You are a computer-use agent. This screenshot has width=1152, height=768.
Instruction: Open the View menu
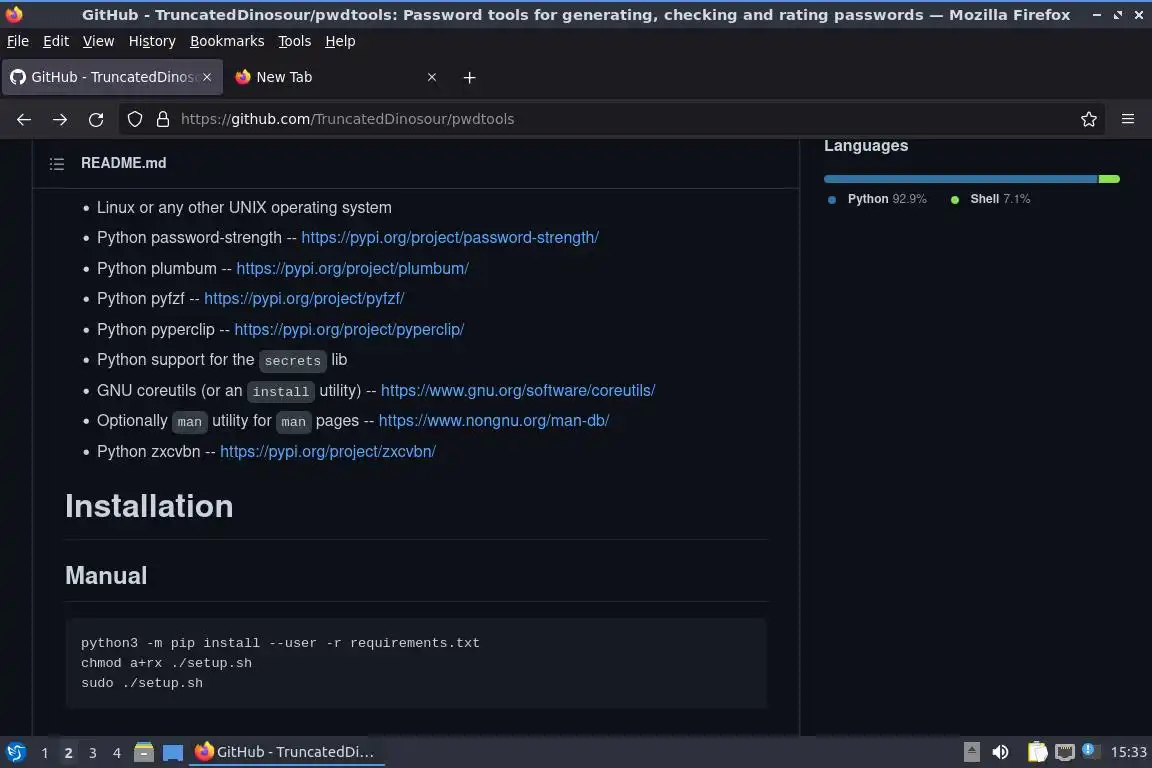click(x=98, y=41)
